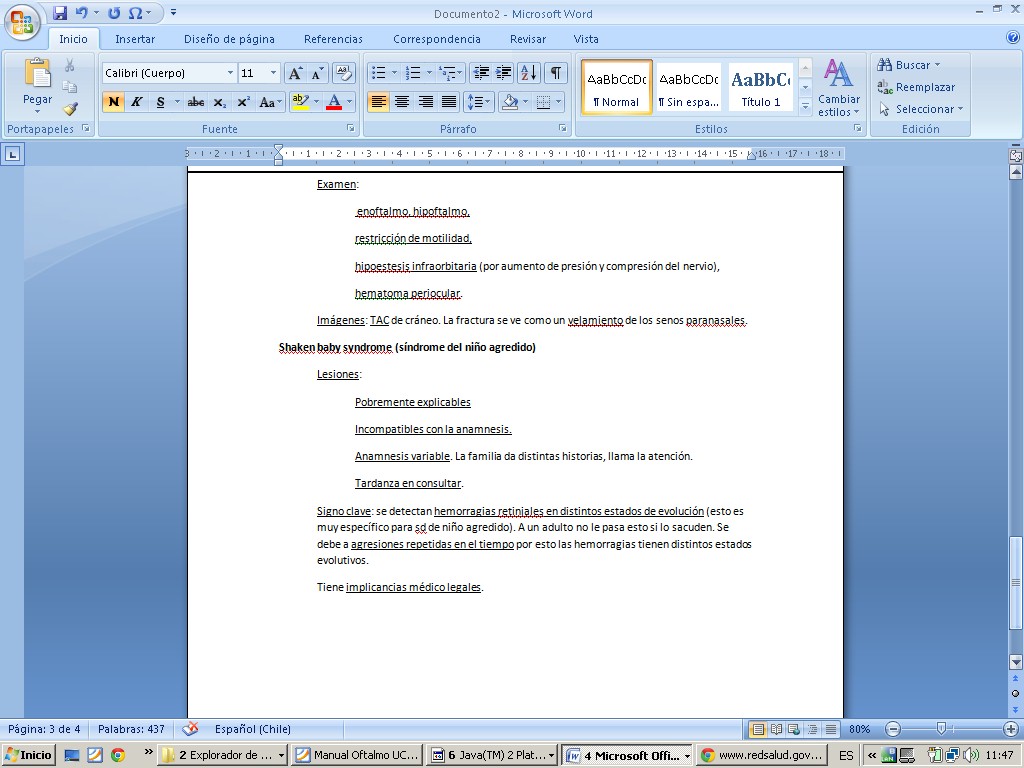Click the Format Painter brush icon
The height and width of the screenshot is (768, 1024).
click(70, 109)
